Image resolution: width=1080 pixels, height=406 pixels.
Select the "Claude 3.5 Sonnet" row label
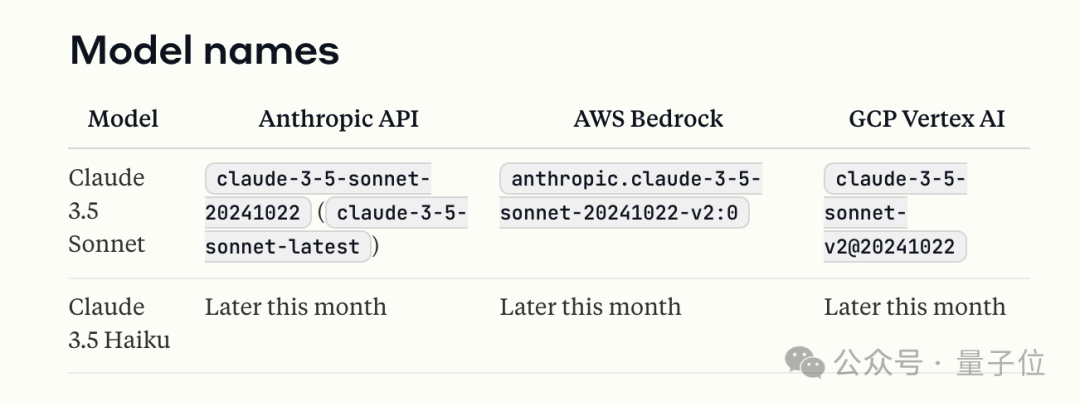(106, 211)
